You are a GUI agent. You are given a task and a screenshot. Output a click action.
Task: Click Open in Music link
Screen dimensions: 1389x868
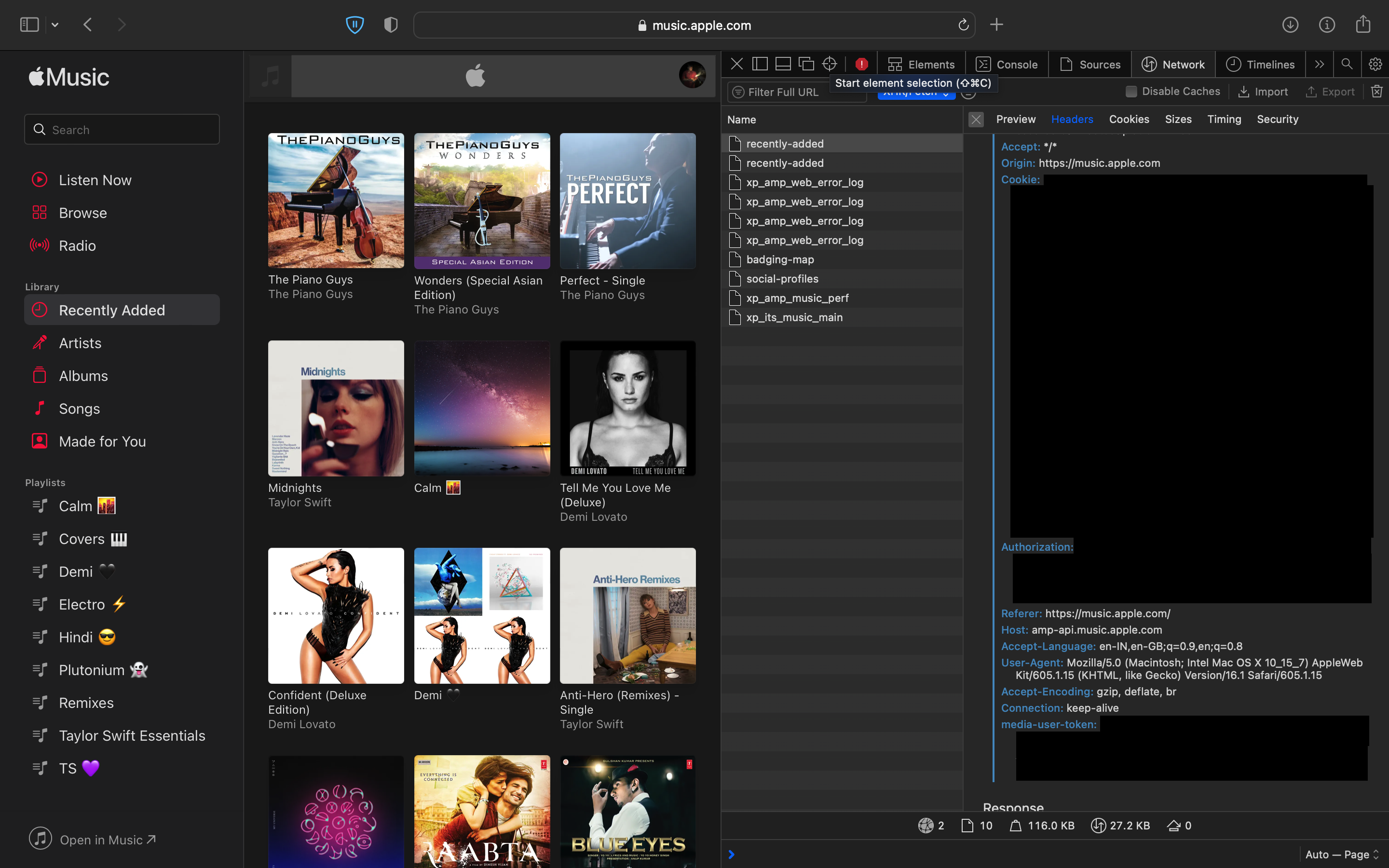coord(93,839)
